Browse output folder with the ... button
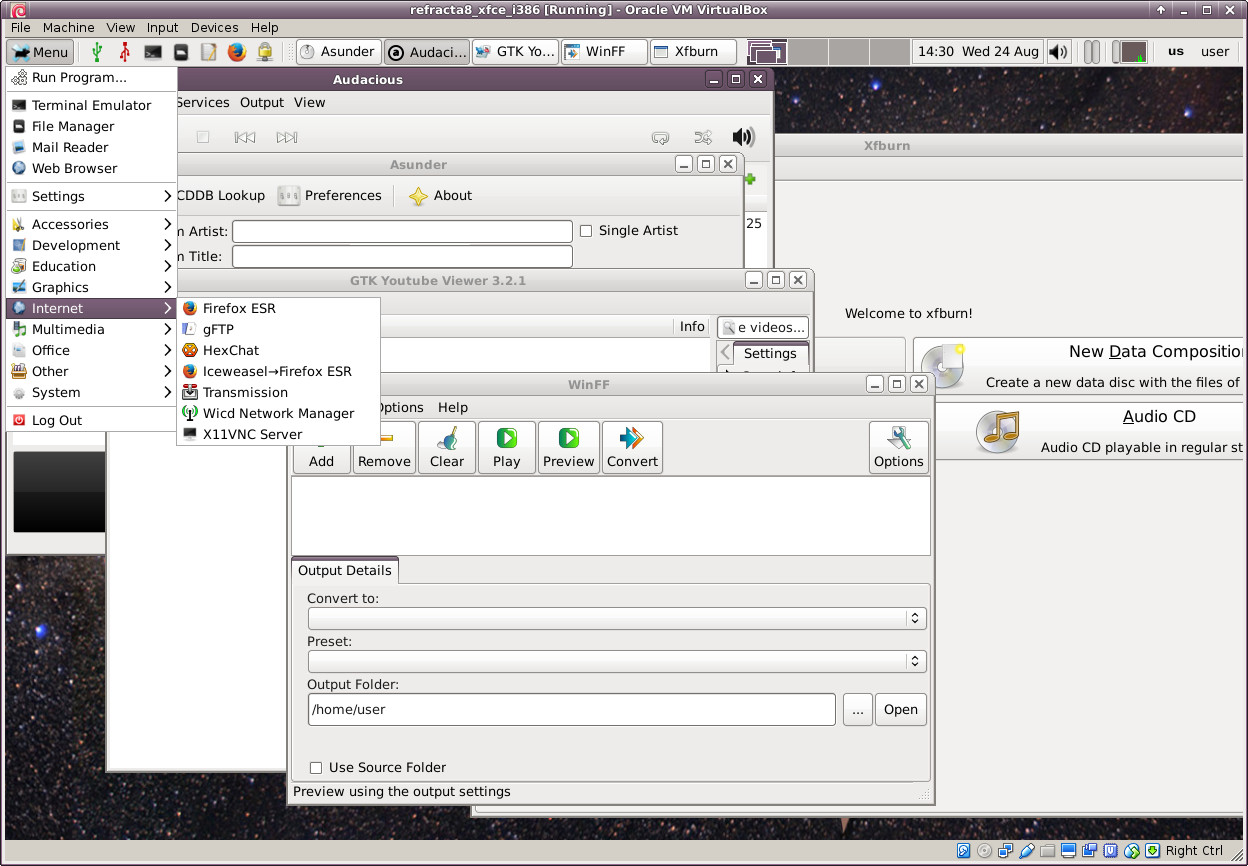Screen dimensions: 1248x866 [x=858, y=709]
